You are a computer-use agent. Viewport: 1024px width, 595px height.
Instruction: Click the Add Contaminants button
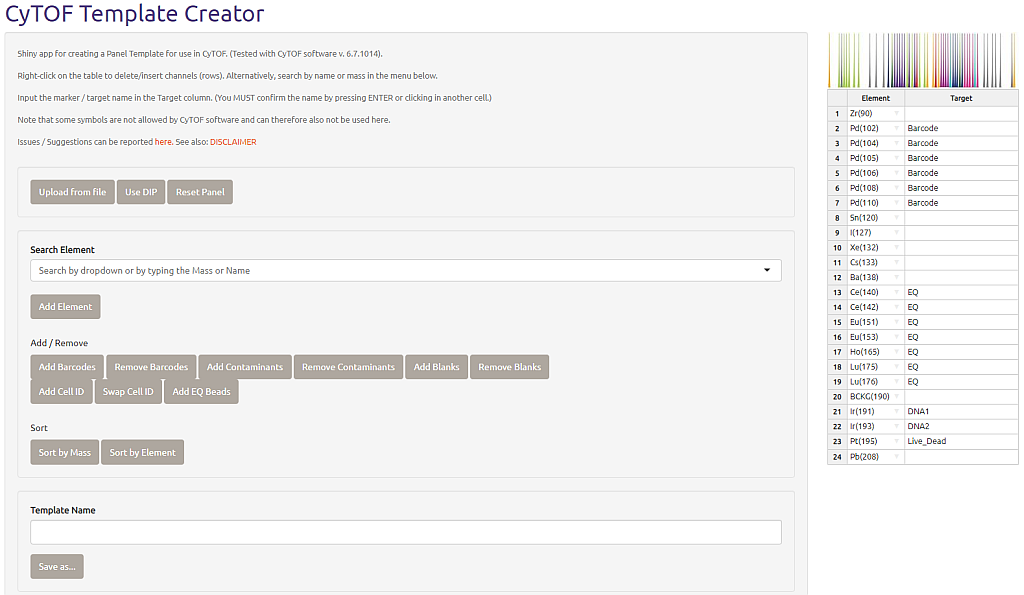tap(245, 367)
